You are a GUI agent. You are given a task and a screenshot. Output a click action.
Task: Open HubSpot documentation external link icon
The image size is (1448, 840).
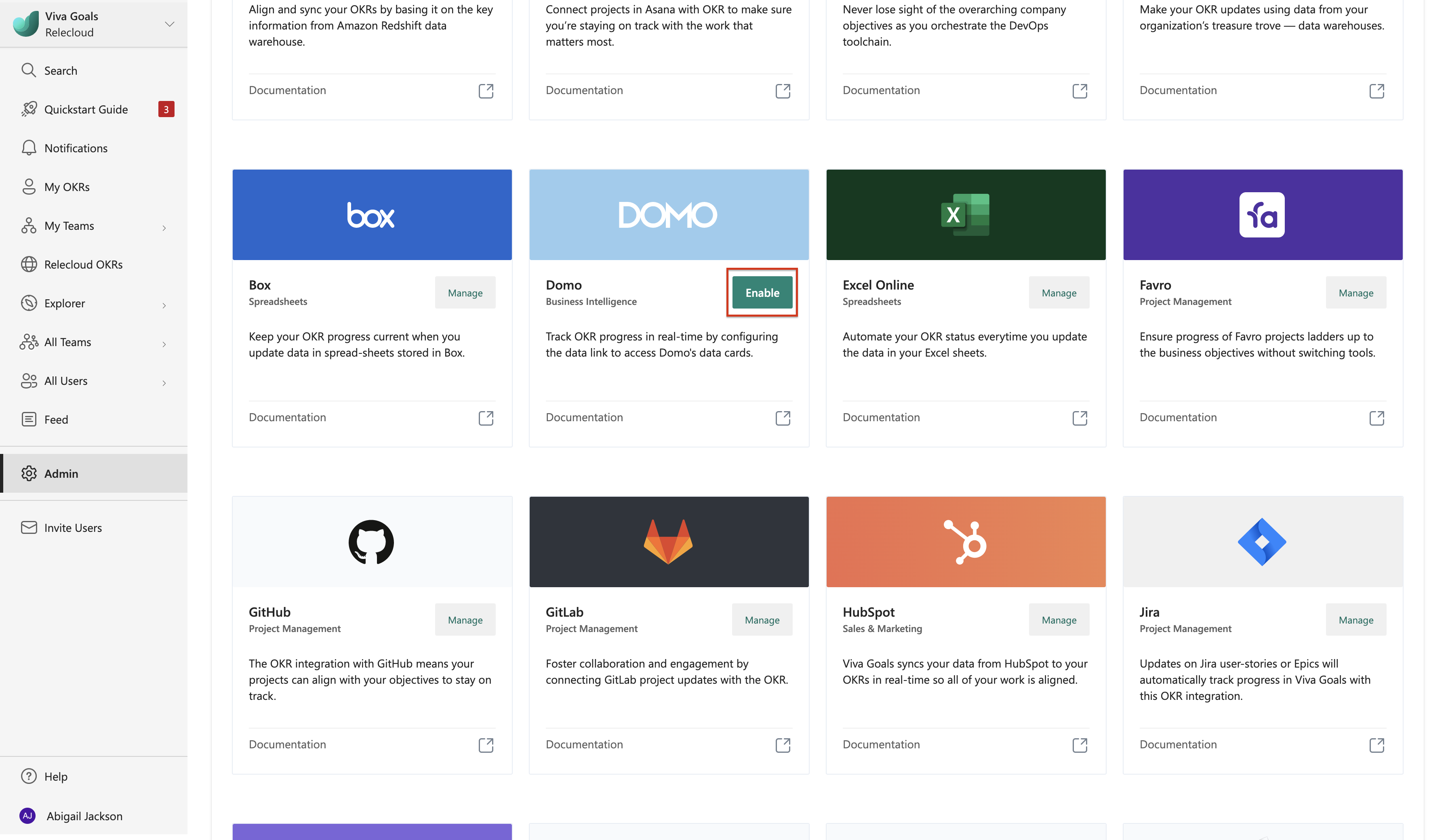1080,745
